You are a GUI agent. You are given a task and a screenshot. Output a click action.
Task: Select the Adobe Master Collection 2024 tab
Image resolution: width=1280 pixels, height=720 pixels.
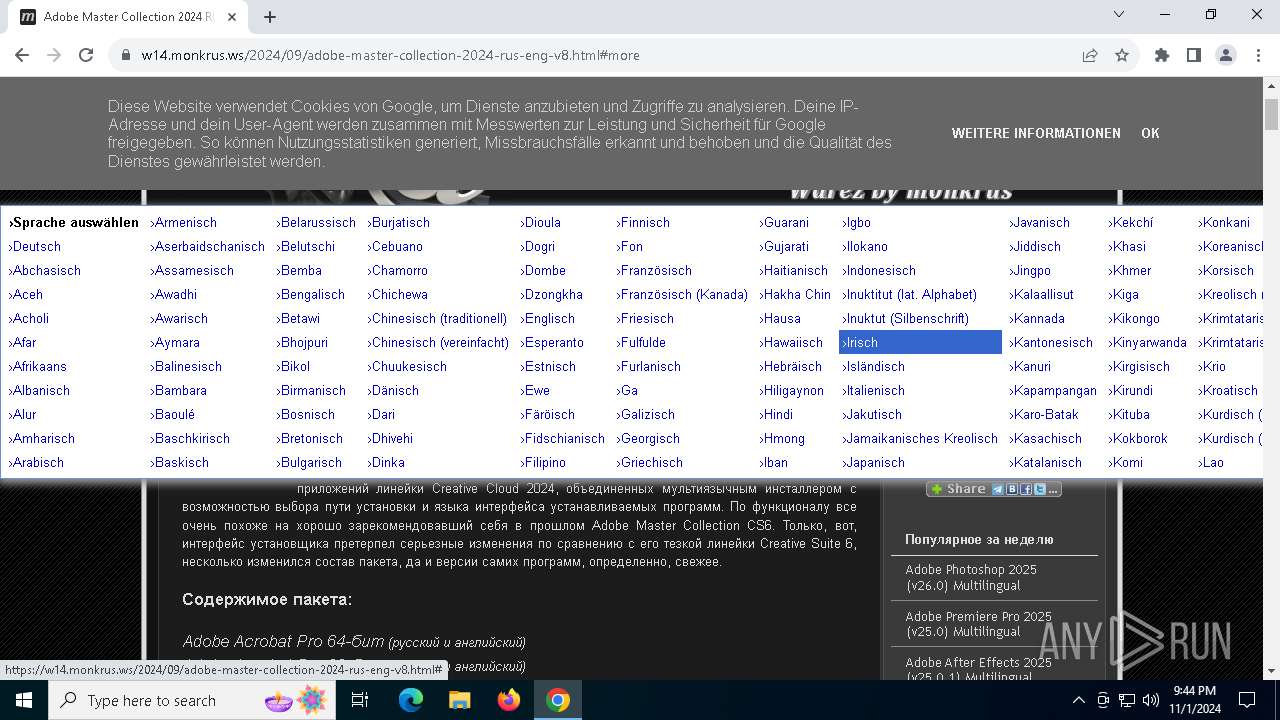(128, 17)
